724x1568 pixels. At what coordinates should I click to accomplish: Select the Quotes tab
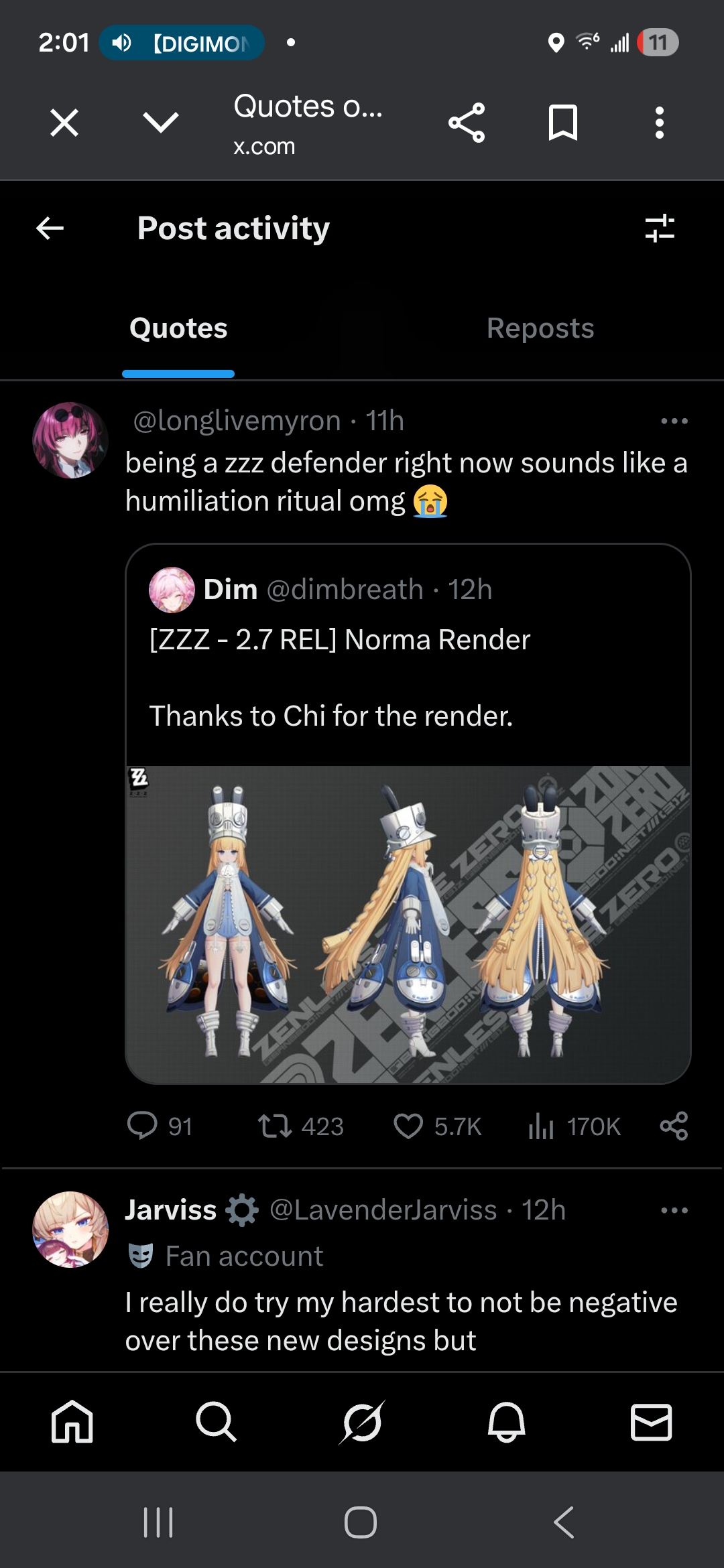(x=178, y=328)
